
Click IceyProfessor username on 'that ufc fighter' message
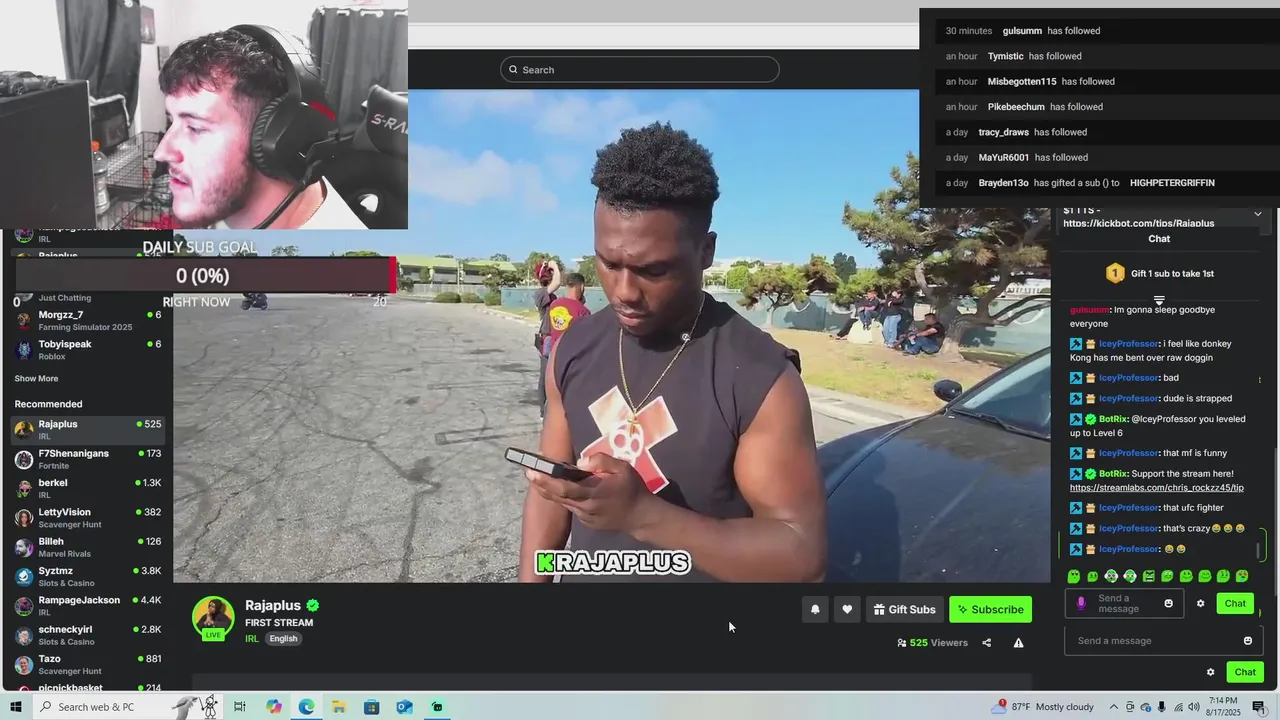coord(1129,508)
